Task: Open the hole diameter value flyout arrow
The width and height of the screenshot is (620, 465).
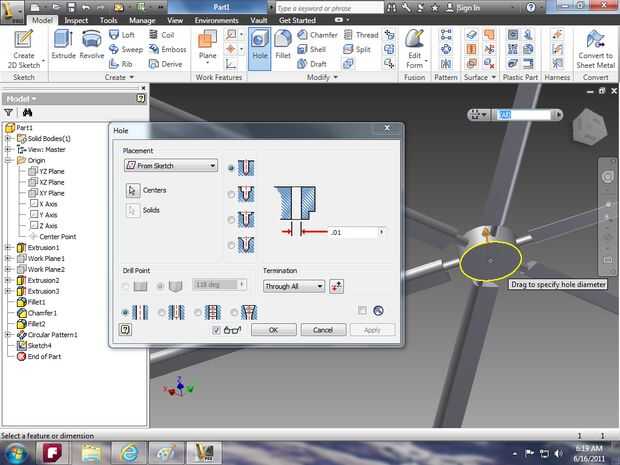Action: pyautogui.click(x=381, y=232)
